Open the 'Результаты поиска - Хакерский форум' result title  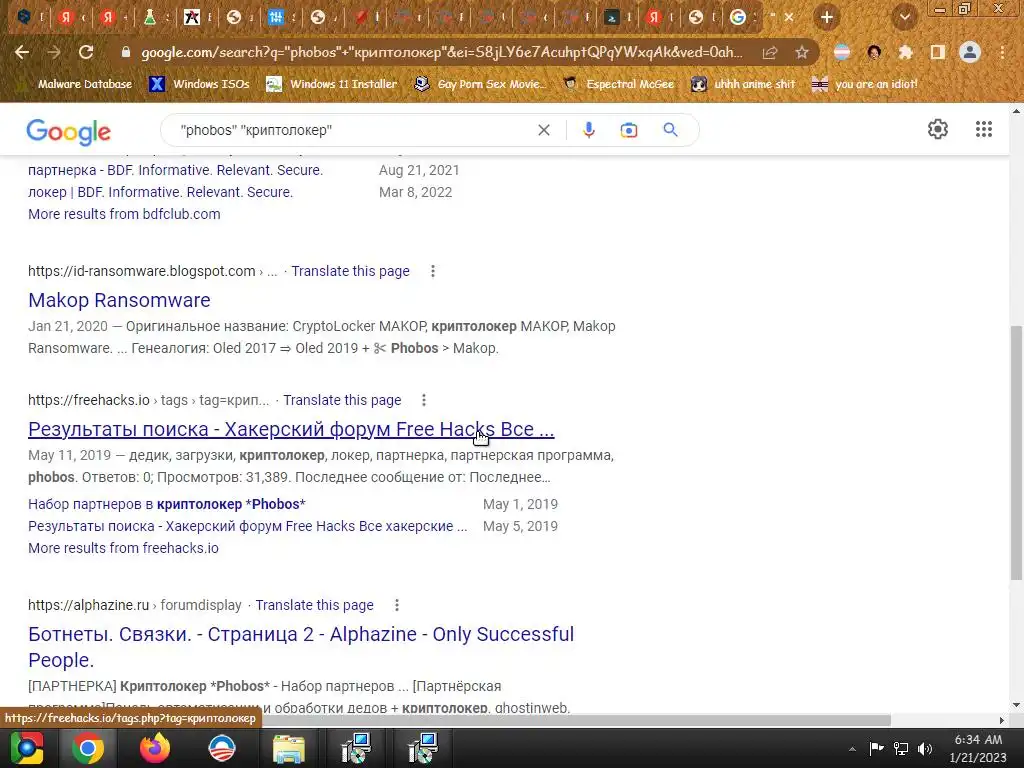click(x=291, y=429)
